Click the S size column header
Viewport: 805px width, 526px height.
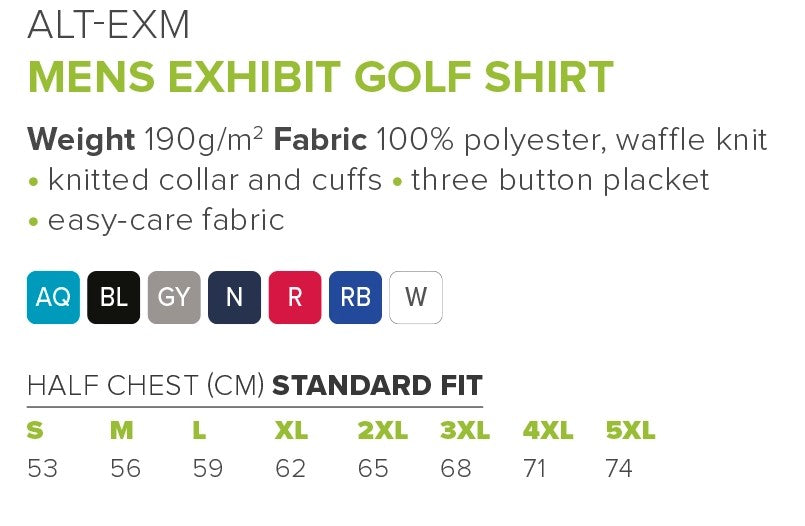tap(35, 431)
